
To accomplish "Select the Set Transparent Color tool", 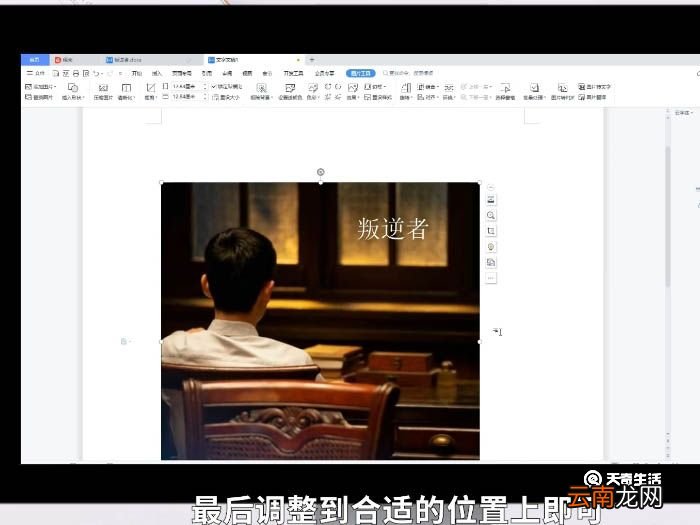I will click(290, 91).
